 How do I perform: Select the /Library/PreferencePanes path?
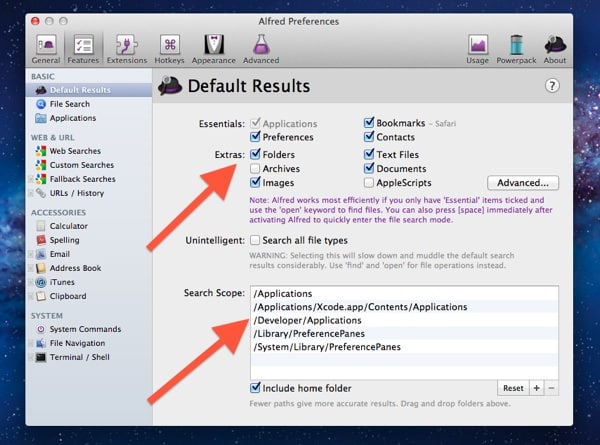coord(404,334)
